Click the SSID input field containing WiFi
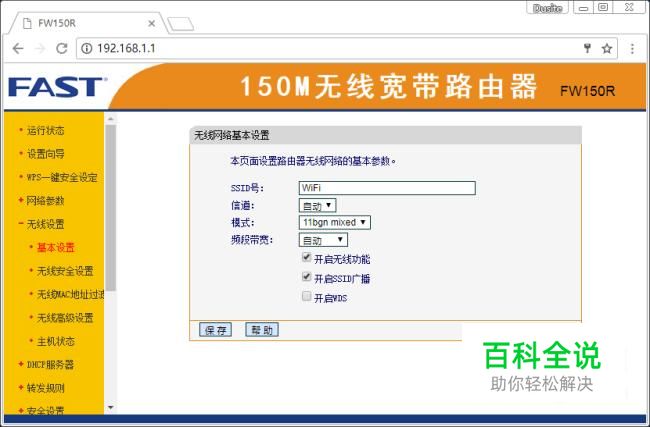Image resolution: width=650 pixels, height=427 pixels. tap(387, 188)
